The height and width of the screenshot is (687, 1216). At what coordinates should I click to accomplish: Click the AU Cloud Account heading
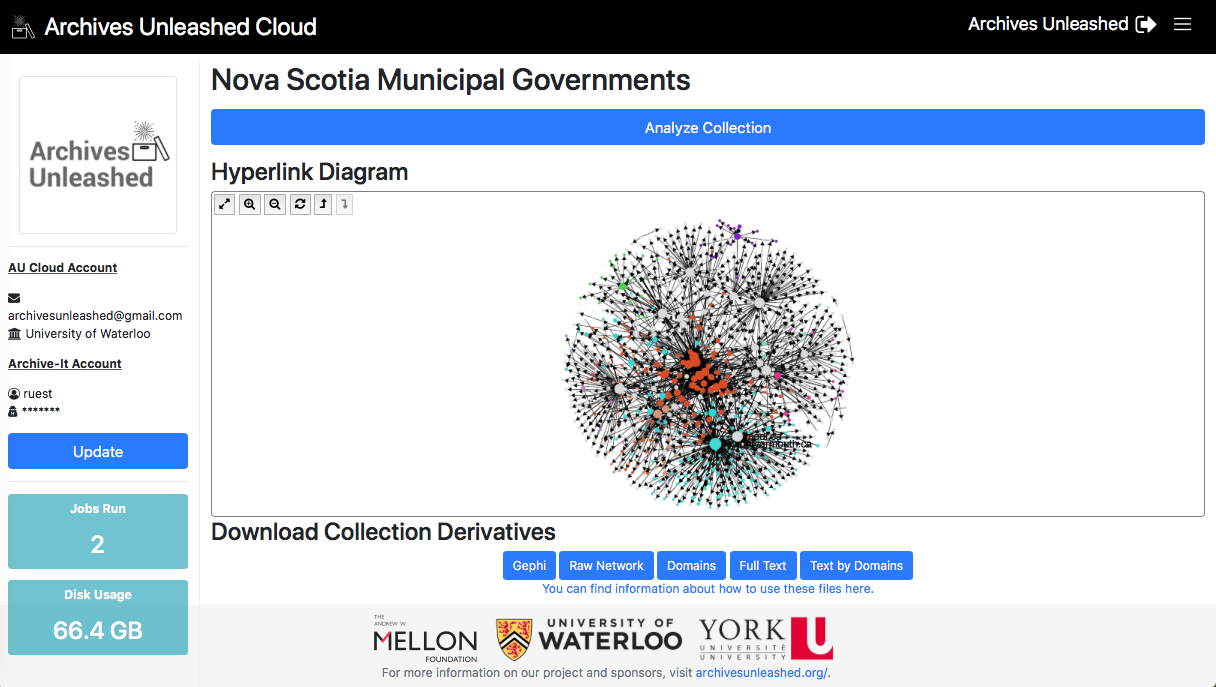pos(63,267)
